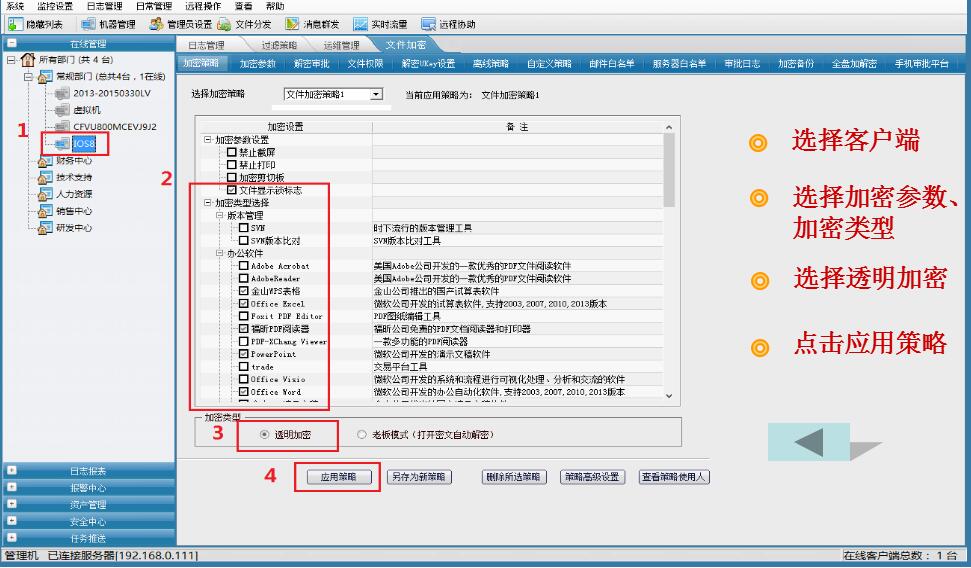Collapse 加密类型选择 node
Viewport: 971px width, 568px height.
pyautogui.click(x=208, y=203)
